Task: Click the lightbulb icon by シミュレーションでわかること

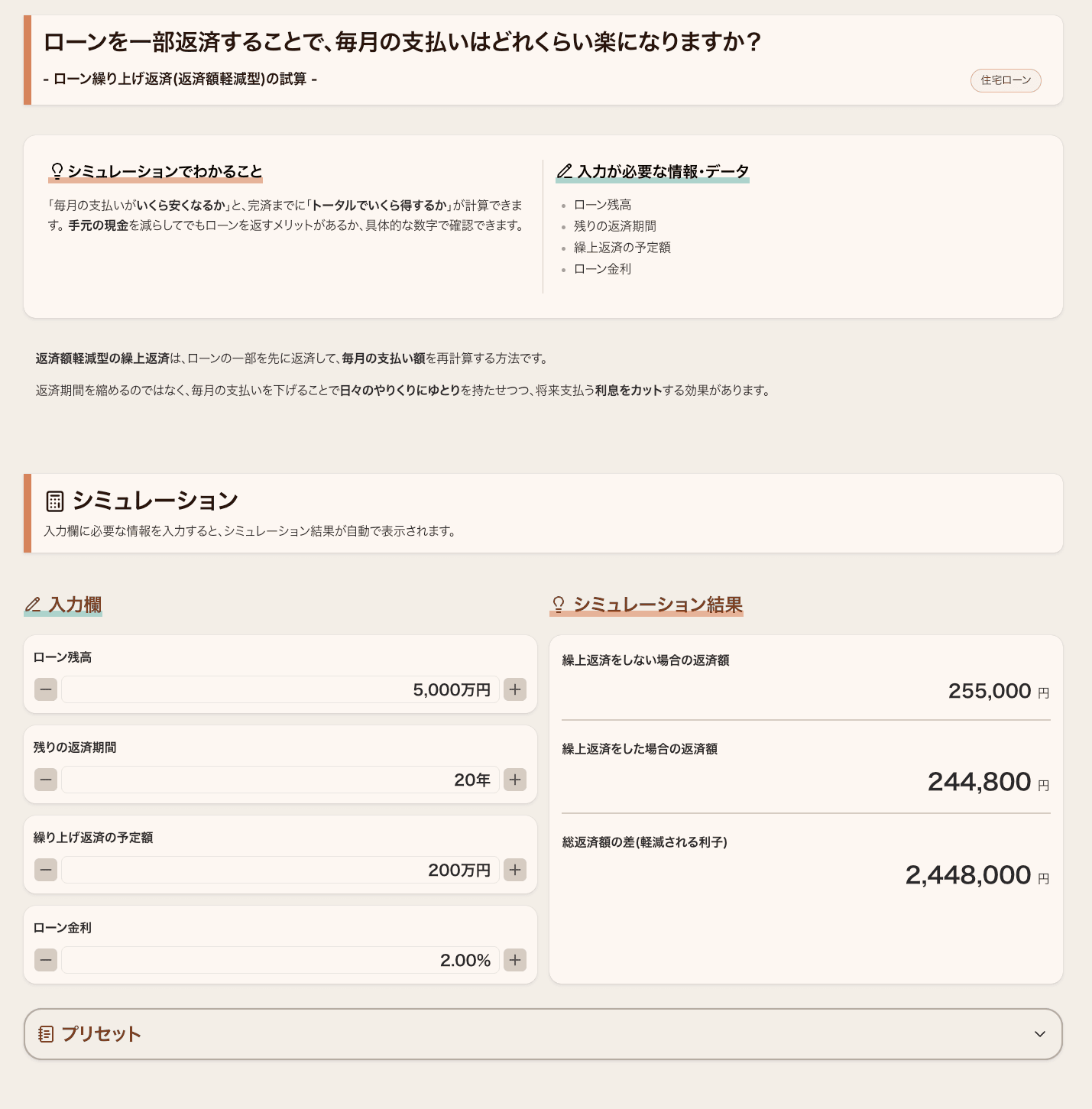Action: [x=57, y=171]
